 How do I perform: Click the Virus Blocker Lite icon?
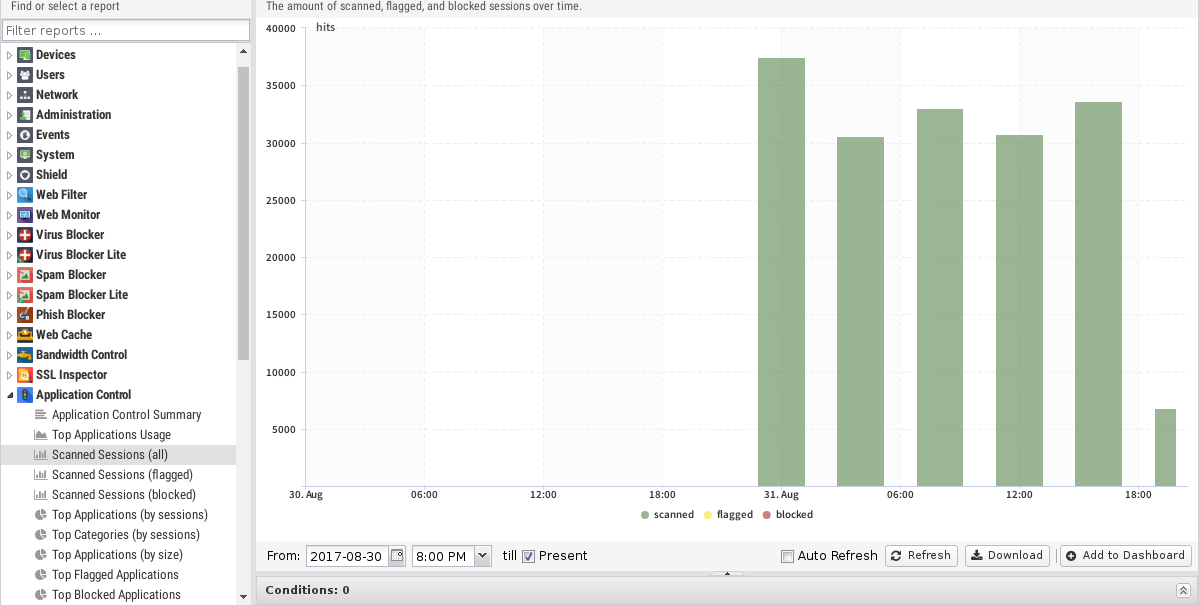24,254
